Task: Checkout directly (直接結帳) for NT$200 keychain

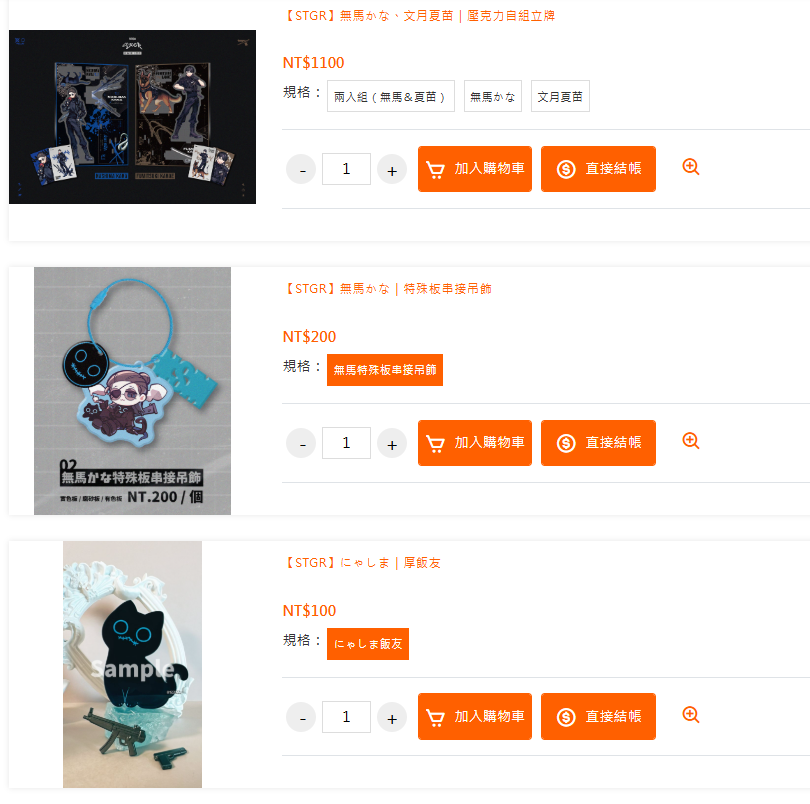Action: (x=598, y=443)
